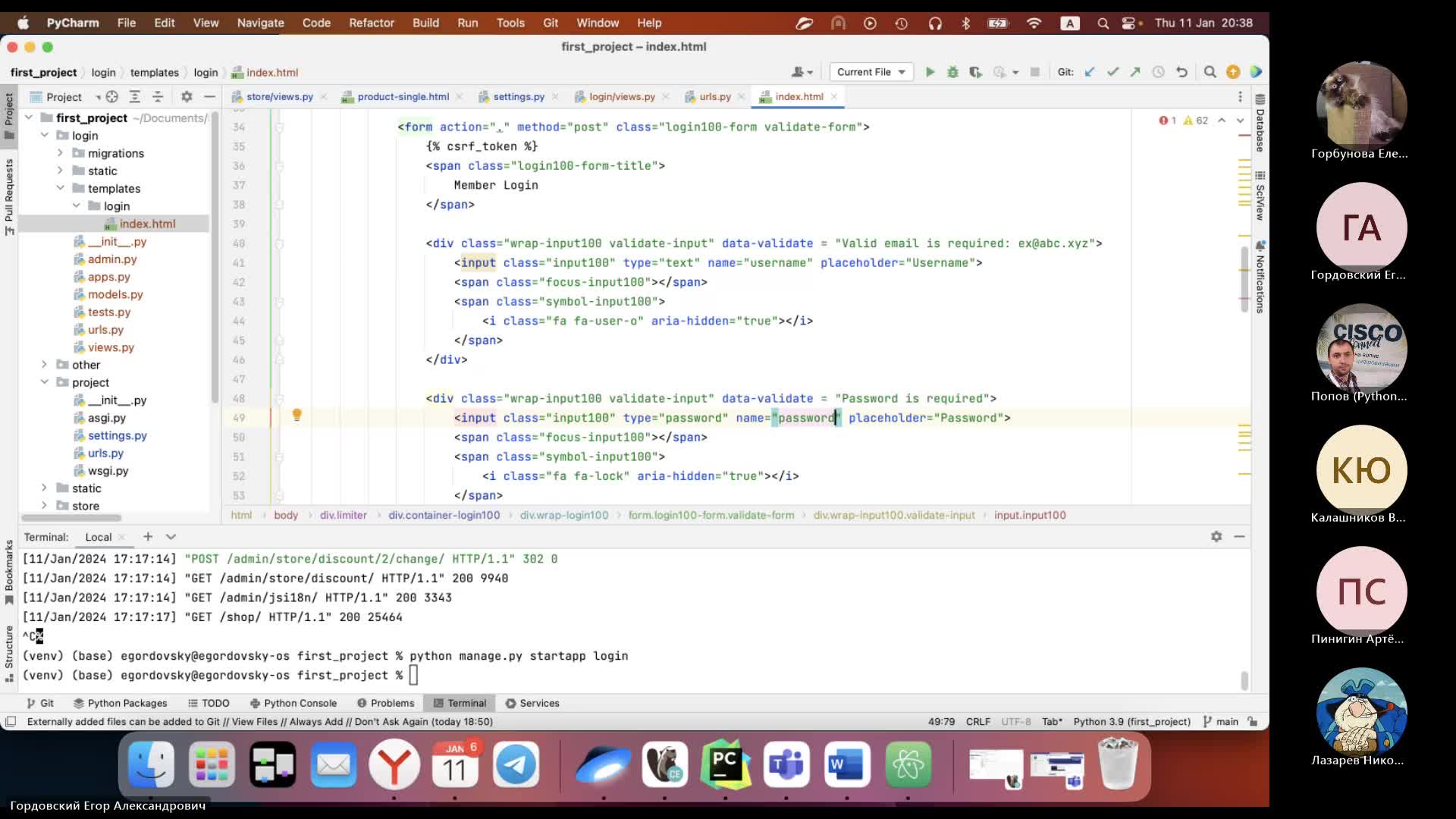Open Problems tool window button
Screen dimensions: 1456x819
pos(386,703)
